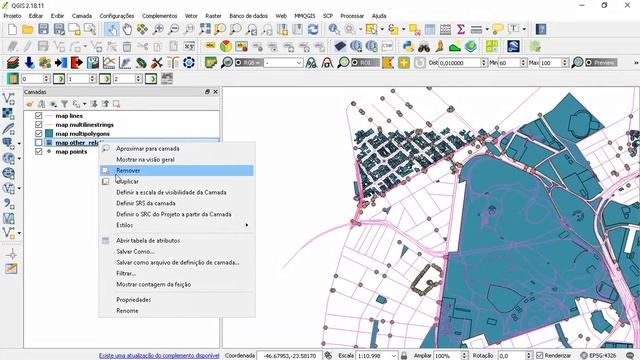Screen dimensions: 640x360
Task: Open the text annotation dropdown arrow
Action: coord(524,29)
